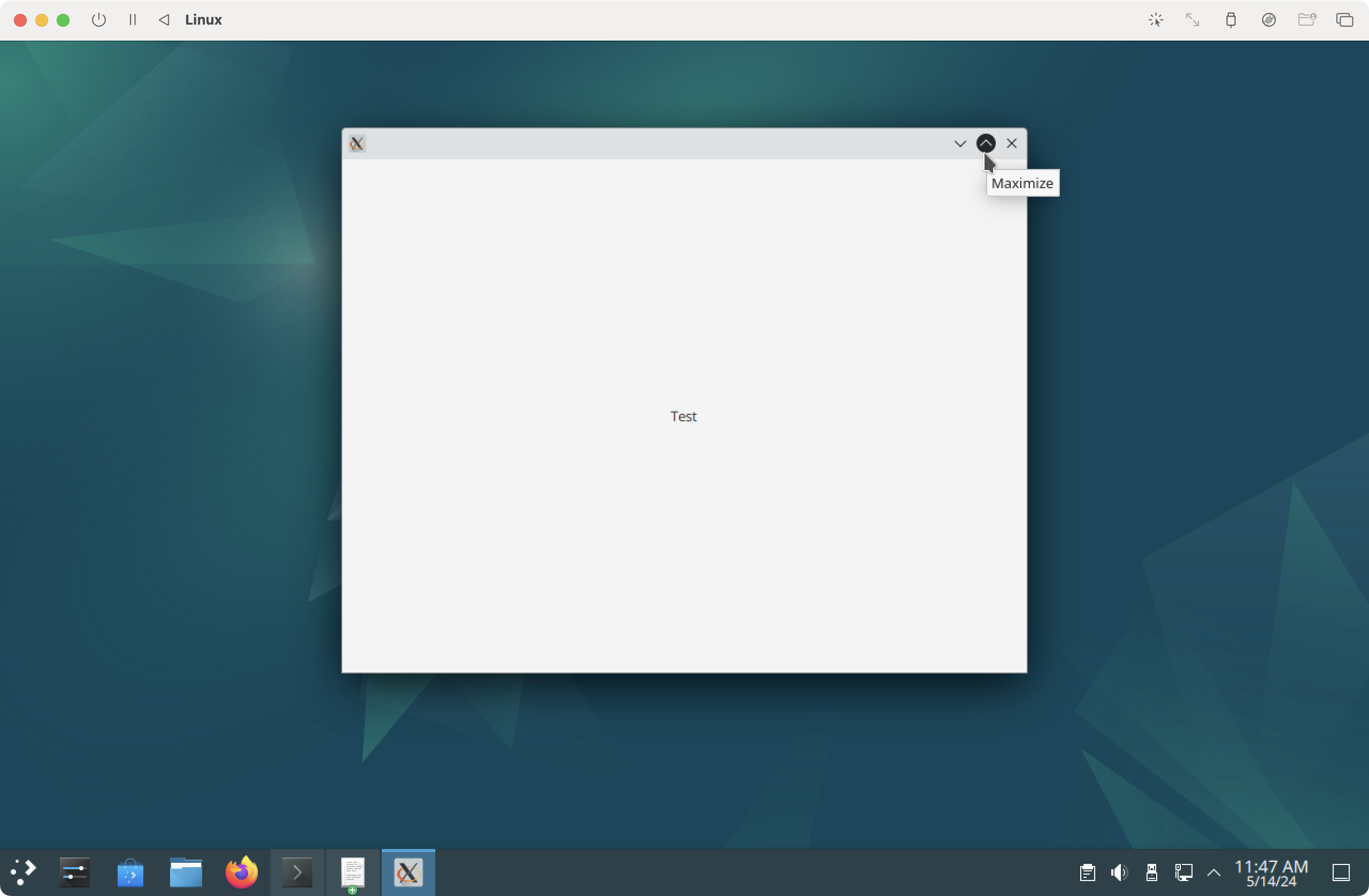Click the VM windows icon at top right
This screenshot has height=896, width=1369.
click(1344, 20)
